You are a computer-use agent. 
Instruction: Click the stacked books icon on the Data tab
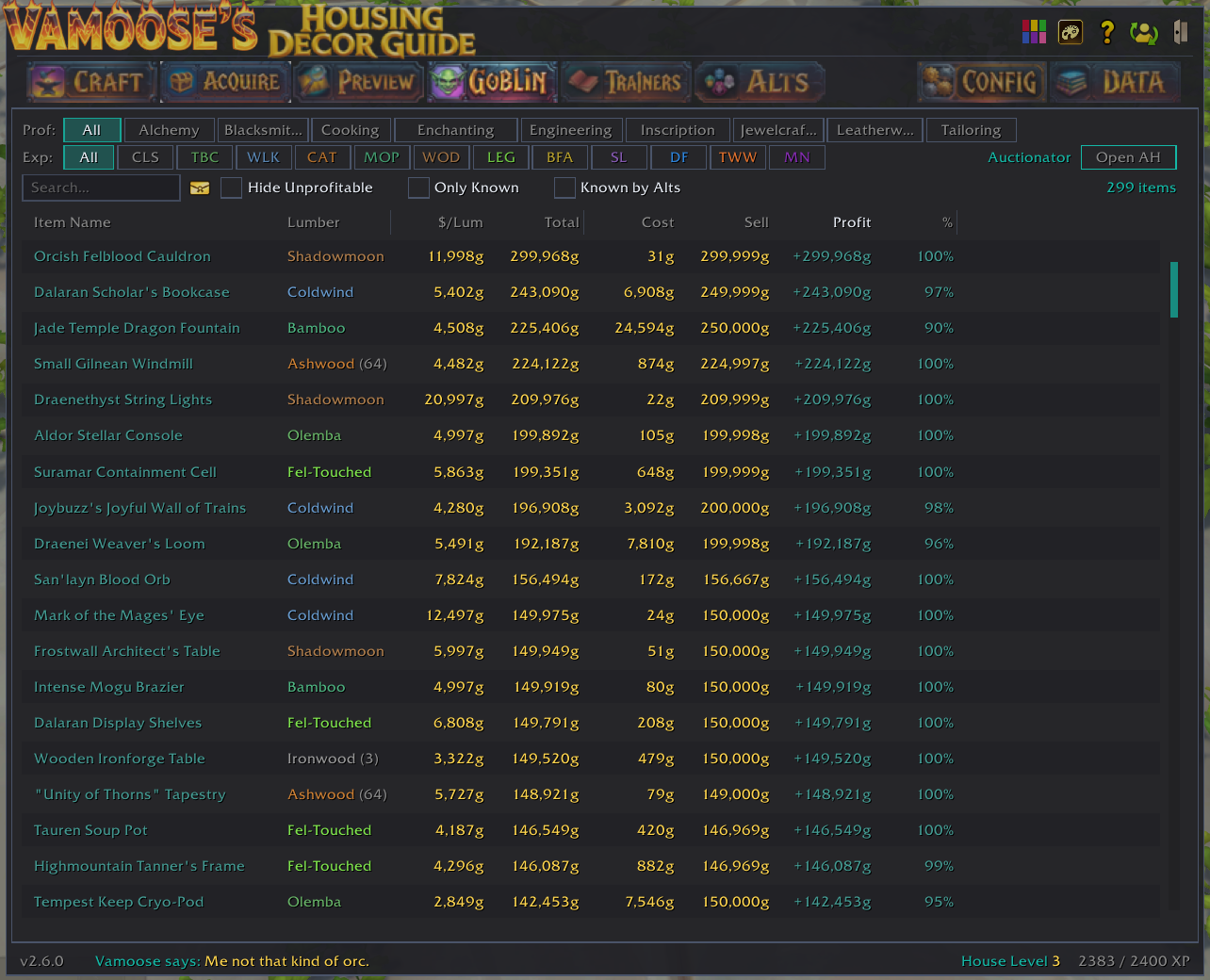1071,82
